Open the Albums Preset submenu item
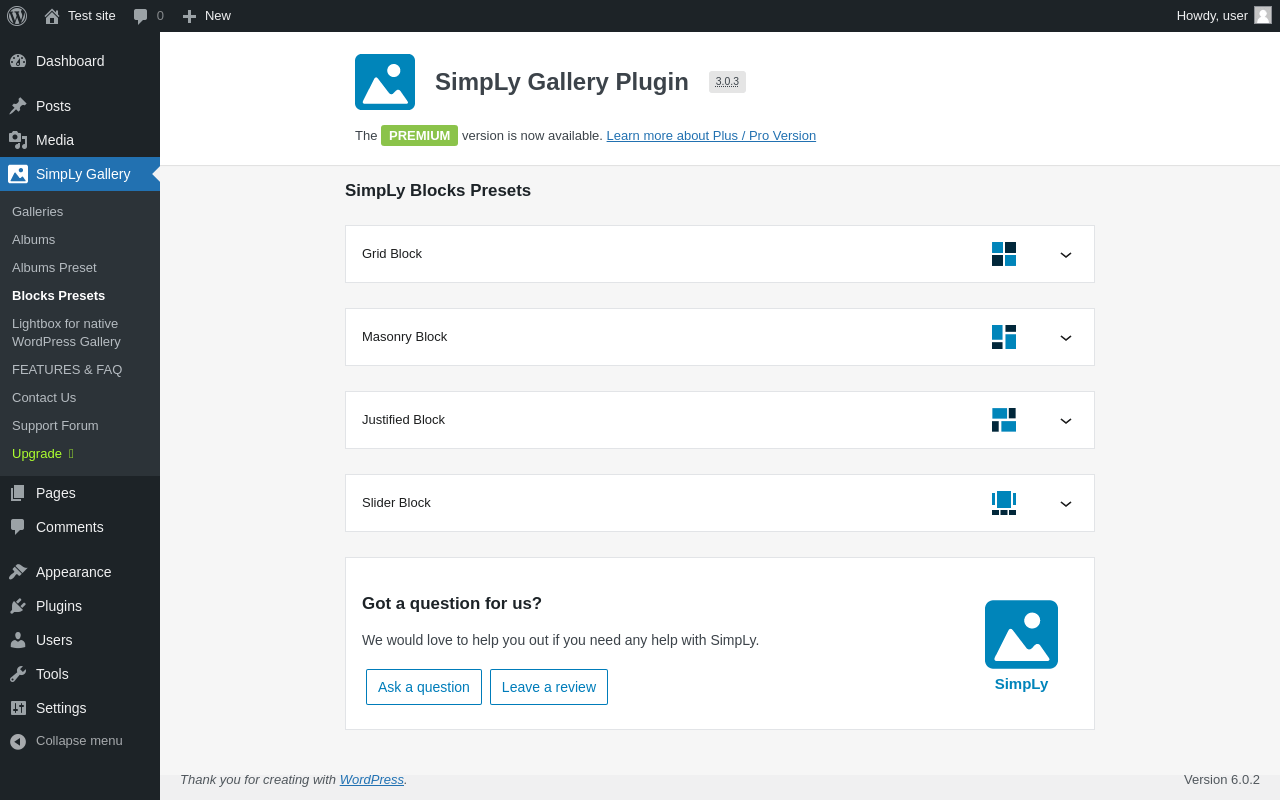The width and height of the screenshot is (1280, 800). click(x=54, y=268)
